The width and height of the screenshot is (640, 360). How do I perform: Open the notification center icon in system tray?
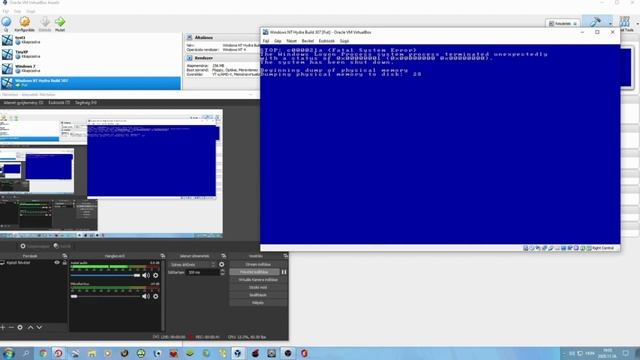626,353
